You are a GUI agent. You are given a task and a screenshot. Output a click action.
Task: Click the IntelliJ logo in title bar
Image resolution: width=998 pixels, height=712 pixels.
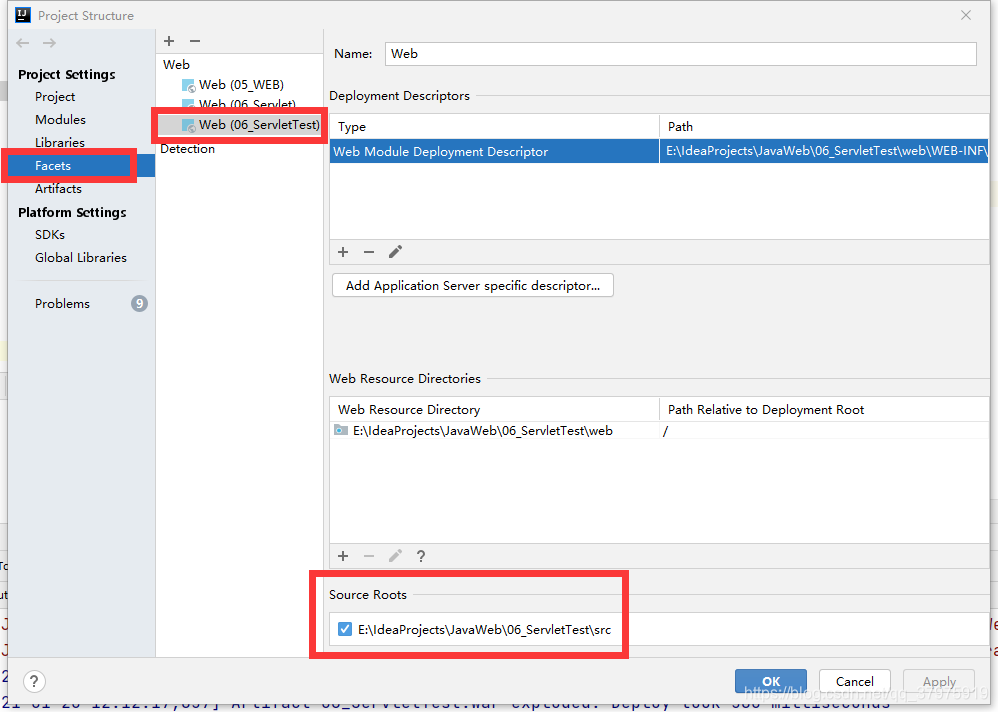(x=23, y=15)
